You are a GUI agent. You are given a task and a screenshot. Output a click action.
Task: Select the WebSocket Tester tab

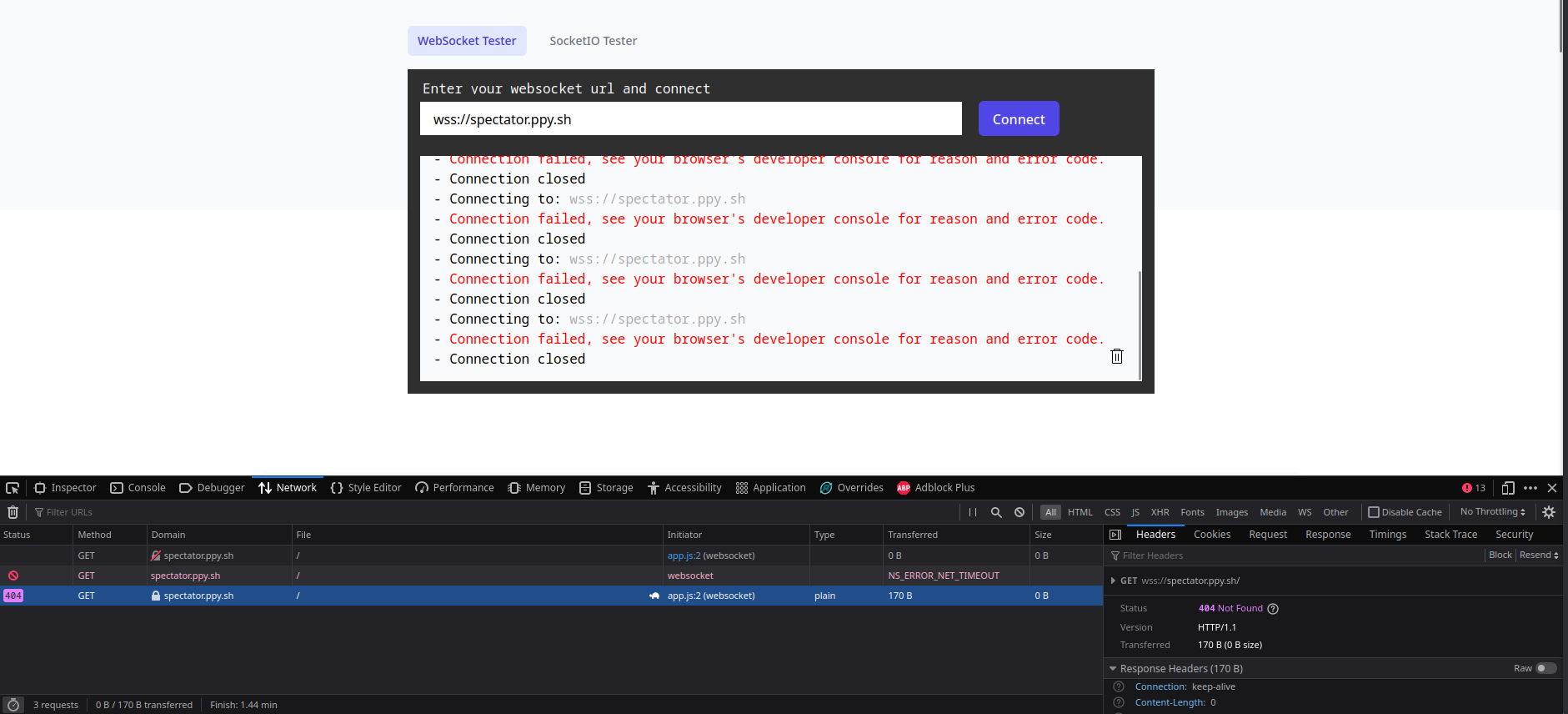click(467, 41)
